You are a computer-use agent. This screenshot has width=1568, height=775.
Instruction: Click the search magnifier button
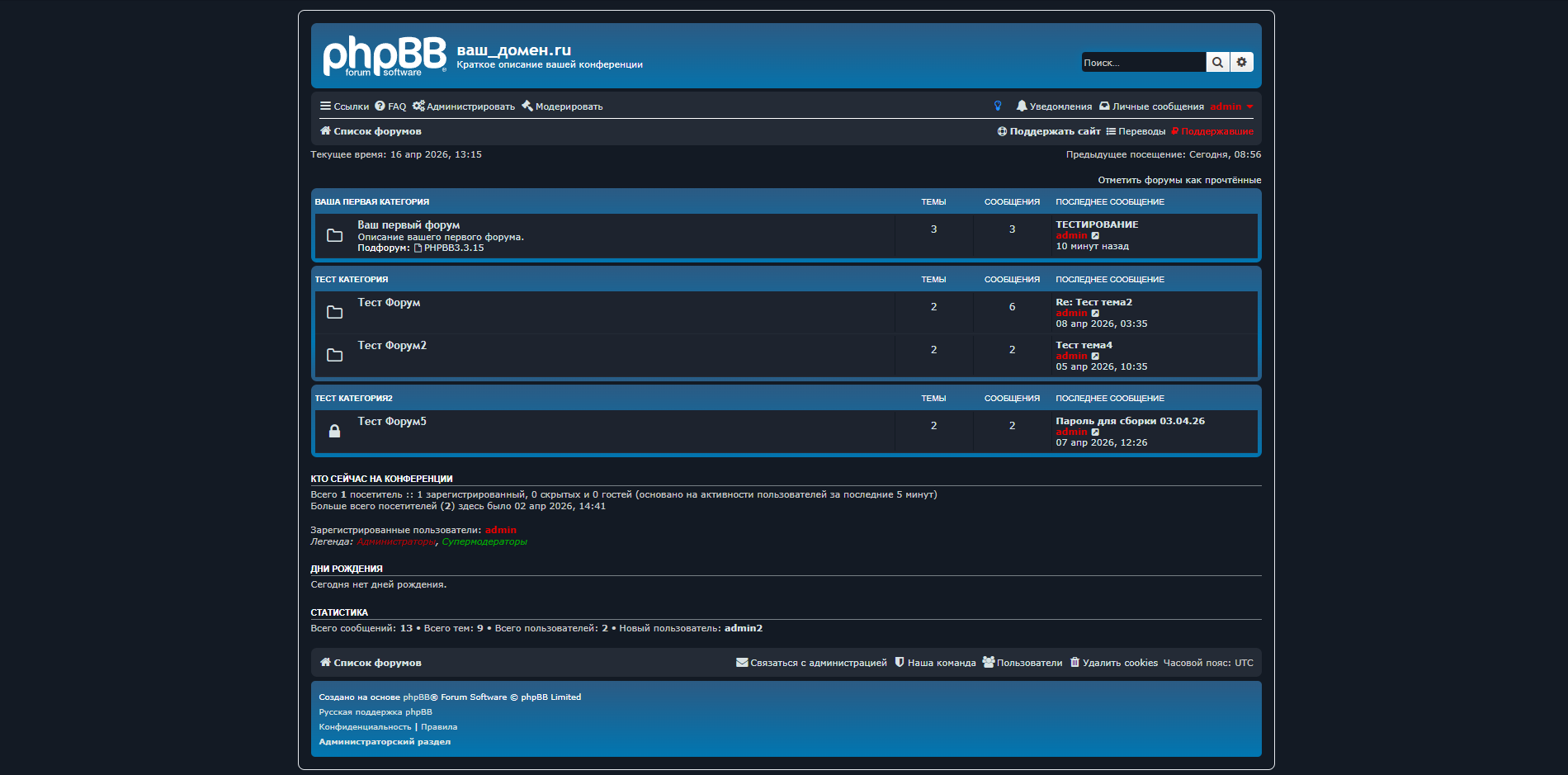pyautogui.click(x=1217, y=63)
